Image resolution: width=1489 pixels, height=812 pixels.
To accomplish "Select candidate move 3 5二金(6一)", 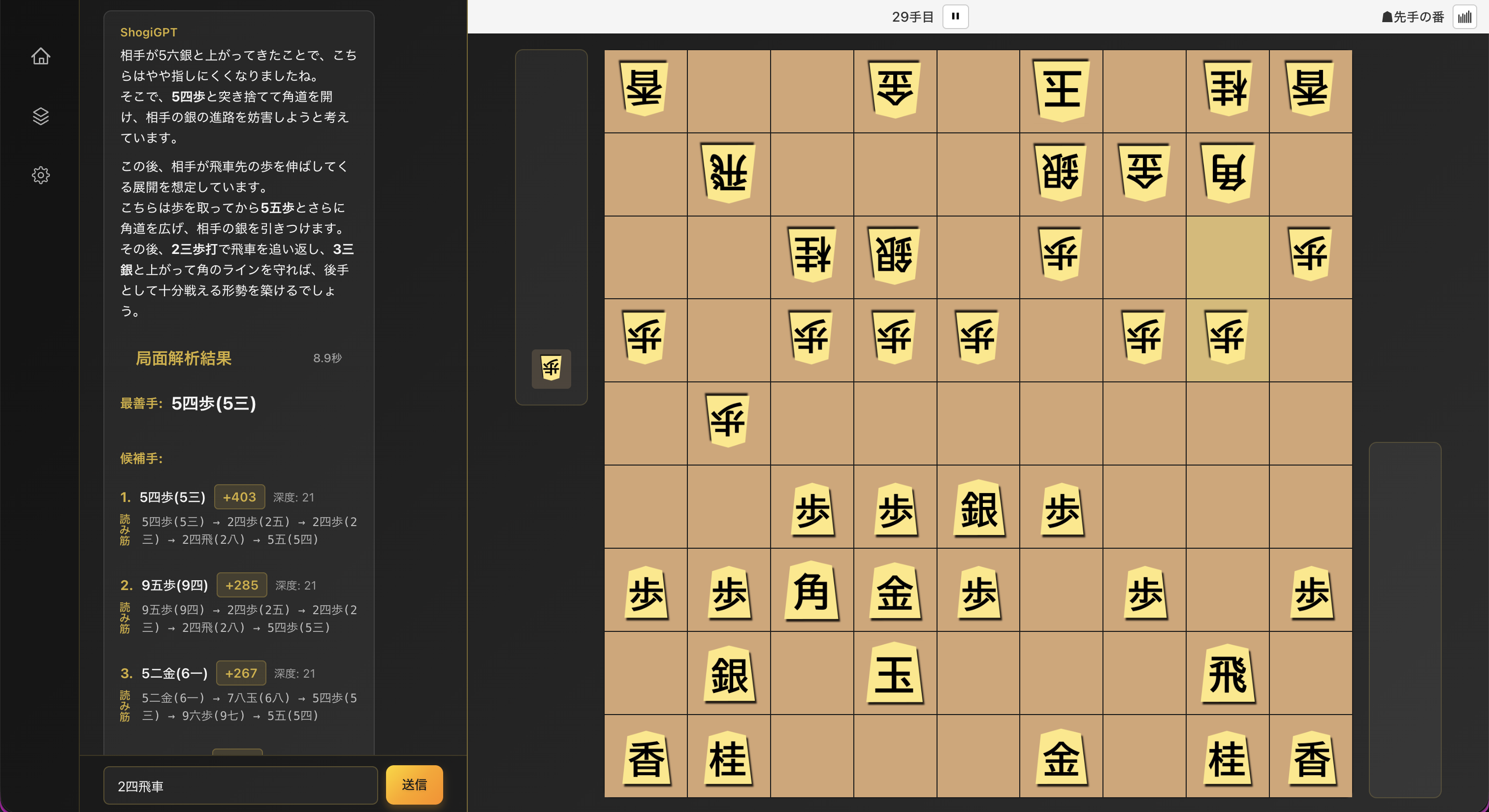I will [174, 673].
